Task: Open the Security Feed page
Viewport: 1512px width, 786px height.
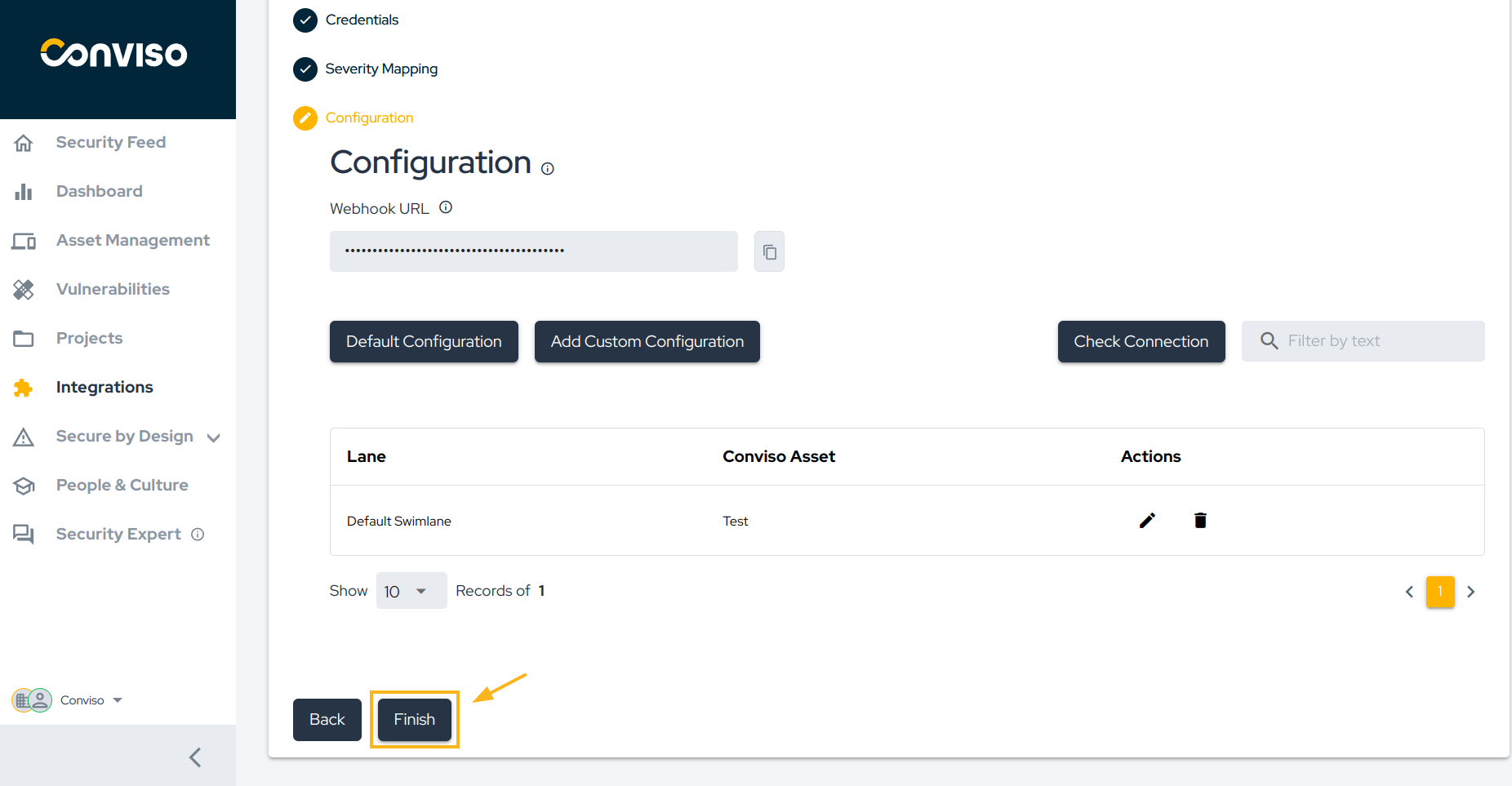Action: pos(110,142)
